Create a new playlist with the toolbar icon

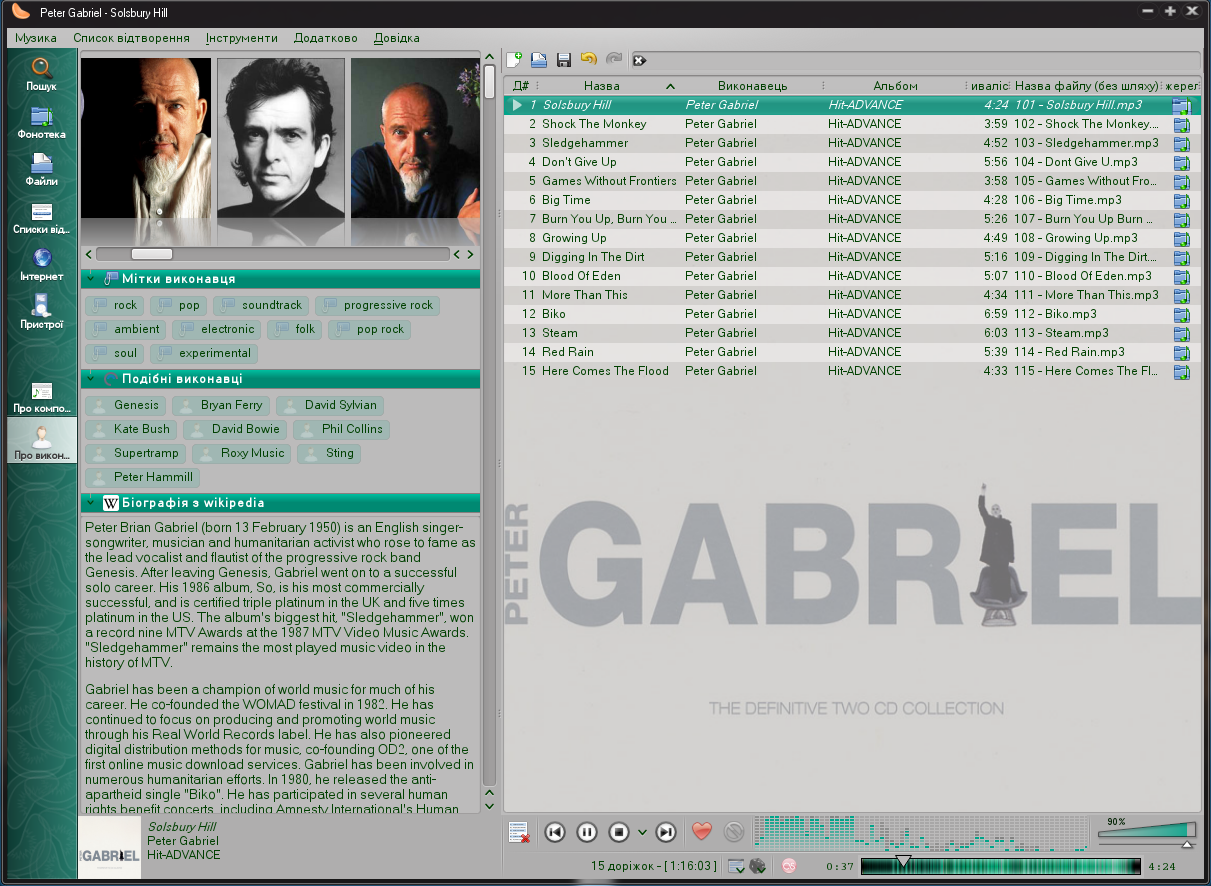[515, 60]
